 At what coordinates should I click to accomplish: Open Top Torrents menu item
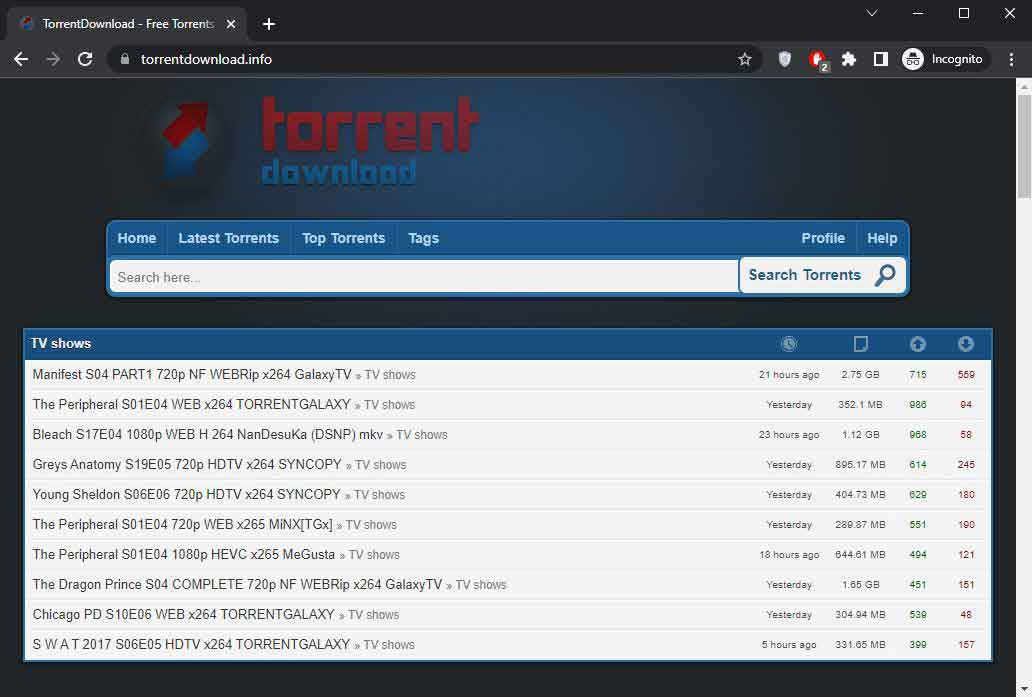click(344, 238)
